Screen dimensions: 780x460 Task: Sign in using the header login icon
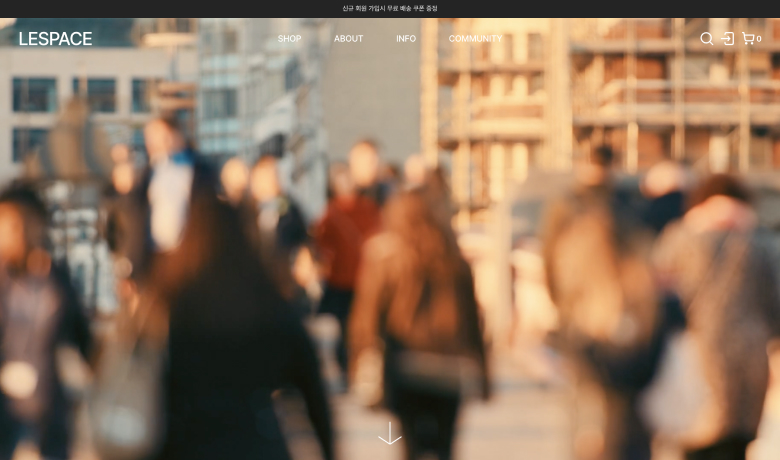coord(727,39)
